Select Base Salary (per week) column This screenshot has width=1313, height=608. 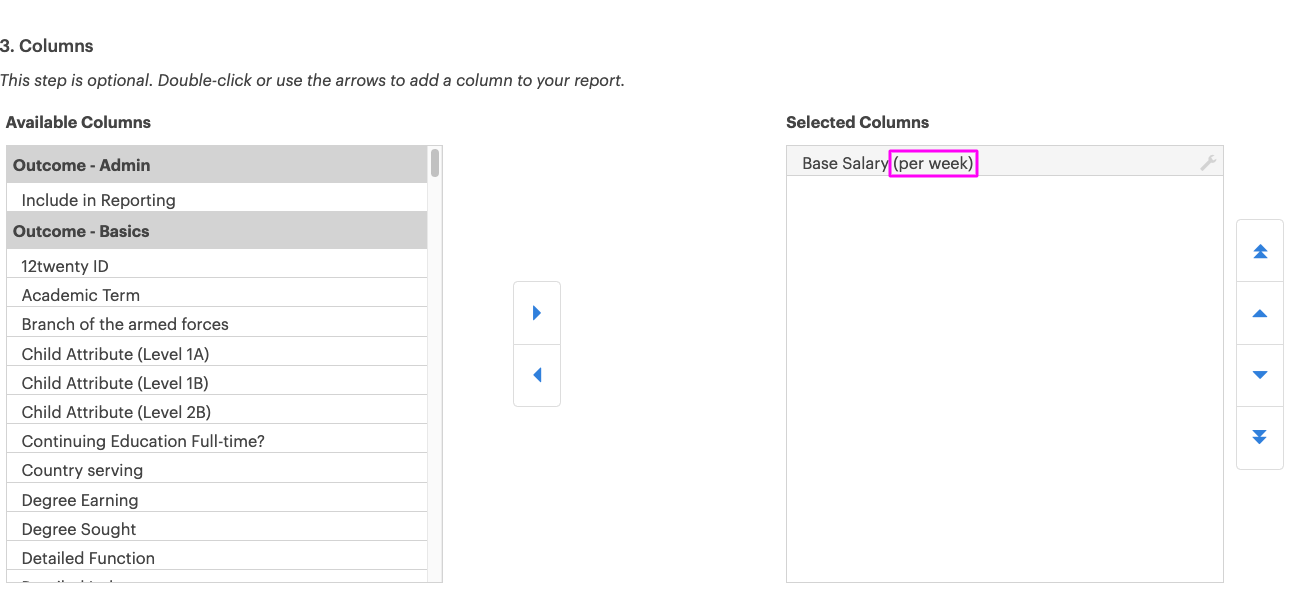[887, 163]
